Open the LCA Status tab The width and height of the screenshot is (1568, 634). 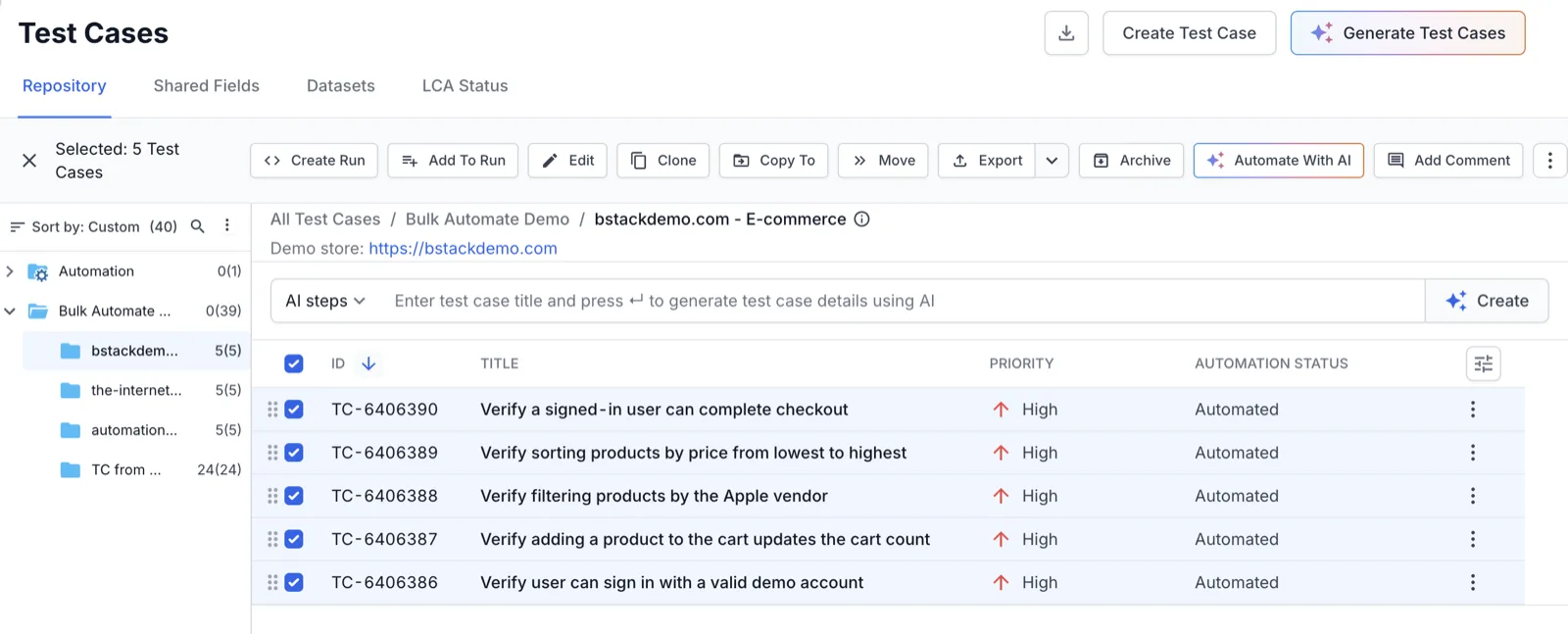click(x=465, y=86)
